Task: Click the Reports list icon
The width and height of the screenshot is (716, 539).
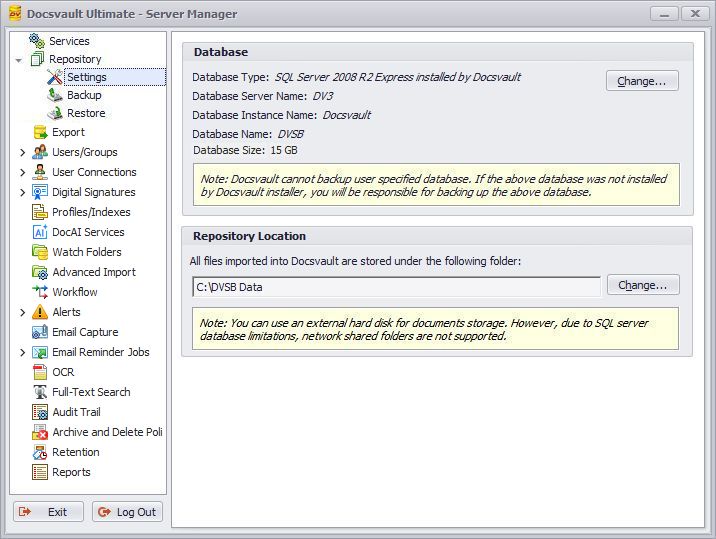Action: 40,472
